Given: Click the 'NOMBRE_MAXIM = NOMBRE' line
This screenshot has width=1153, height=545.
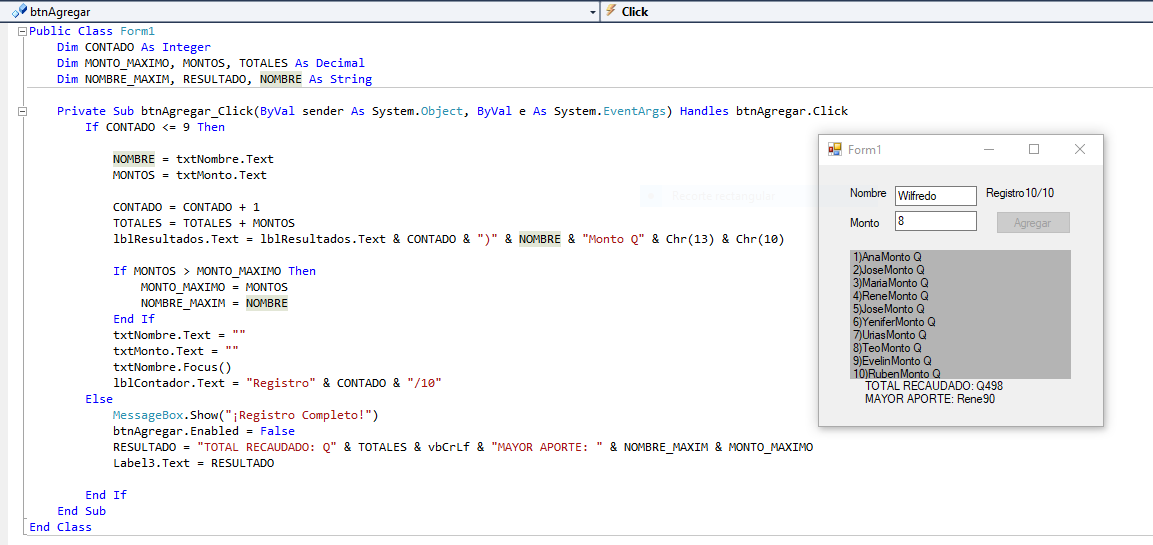Looking at the screenshot, I should click(214, 303).
